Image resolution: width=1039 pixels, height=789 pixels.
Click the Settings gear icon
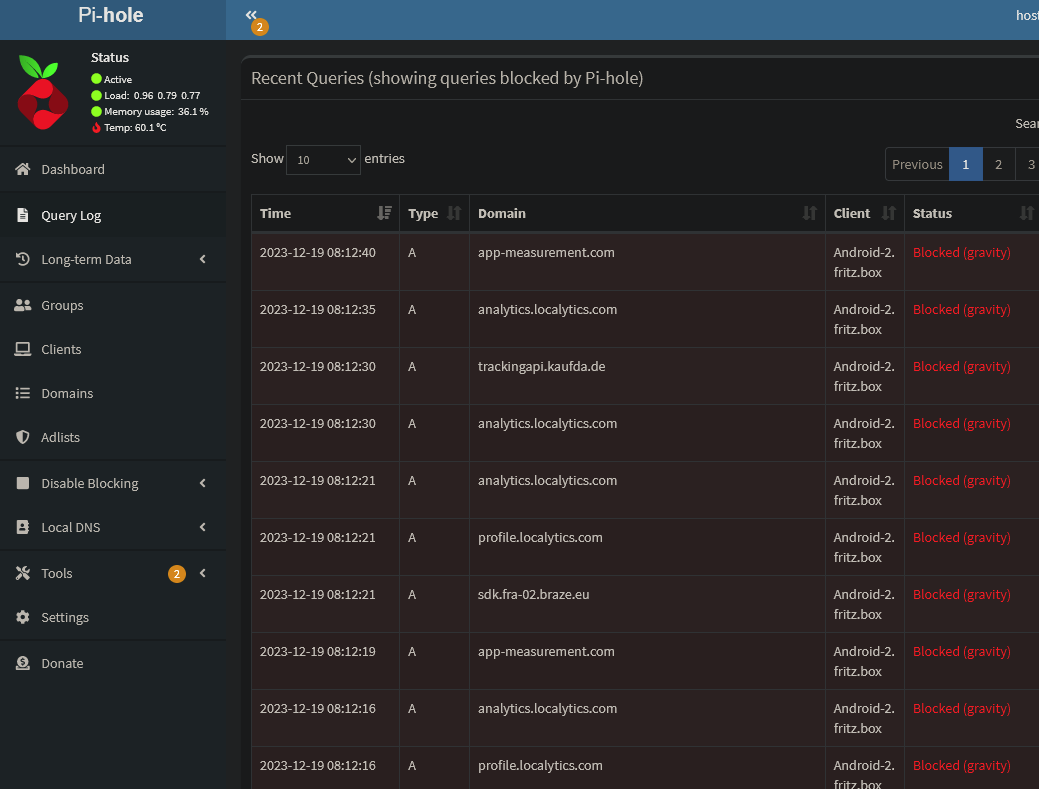pyautogui.click(x=23, y=617)
